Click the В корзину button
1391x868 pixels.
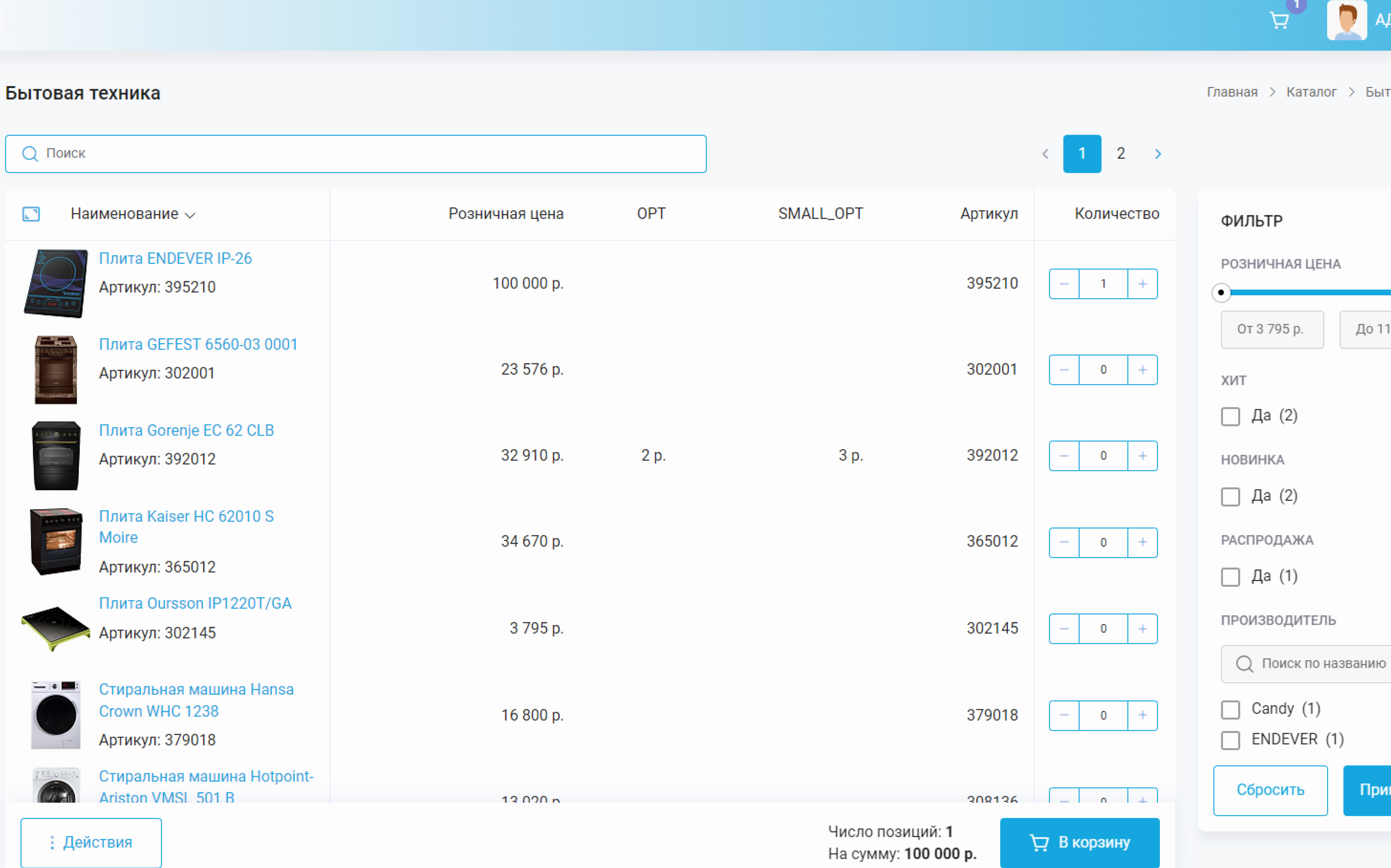click(1080, 843)
